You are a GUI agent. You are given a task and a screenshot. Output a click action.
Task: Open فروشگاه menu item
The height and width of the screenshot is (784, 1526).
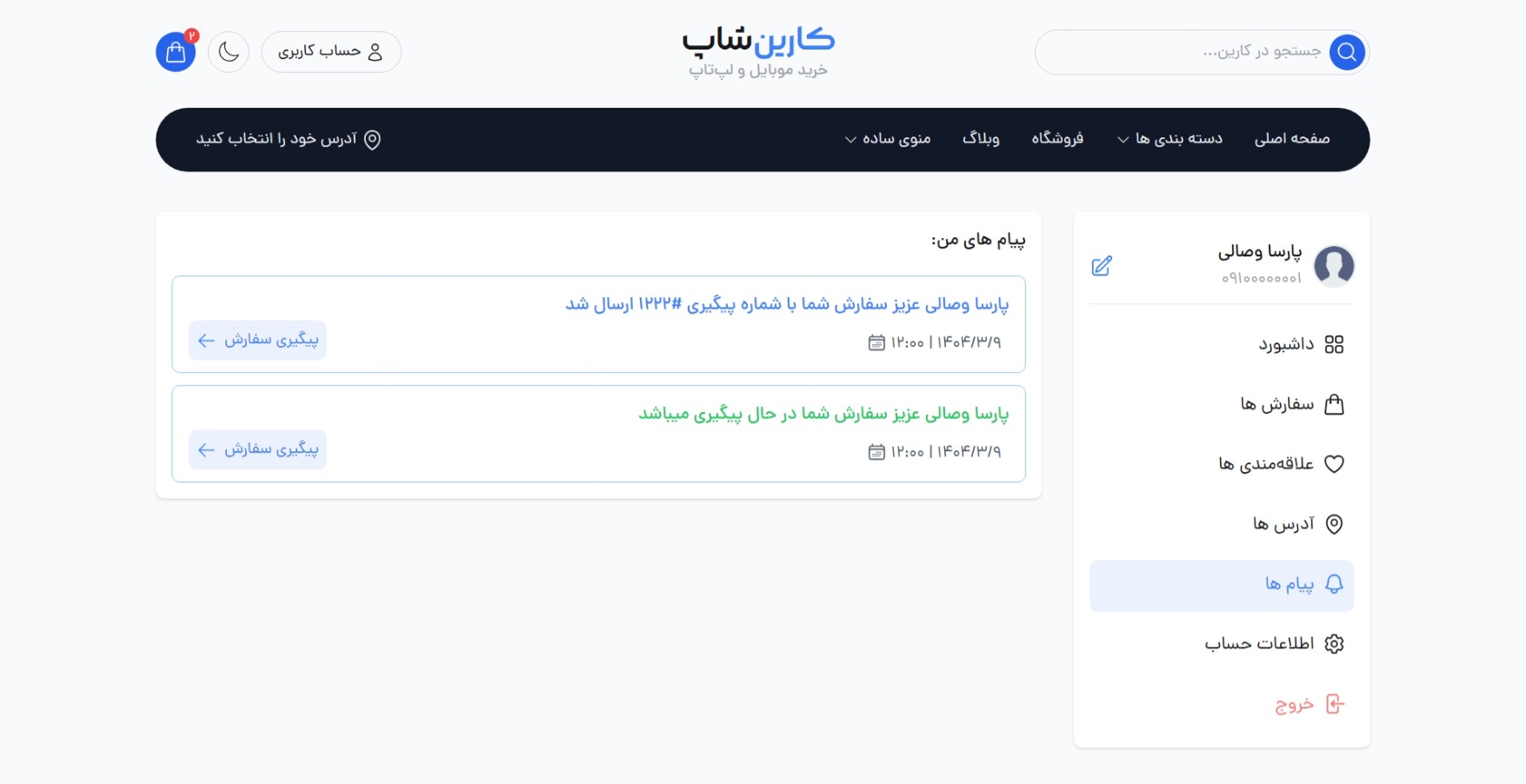pos(1057,139)
